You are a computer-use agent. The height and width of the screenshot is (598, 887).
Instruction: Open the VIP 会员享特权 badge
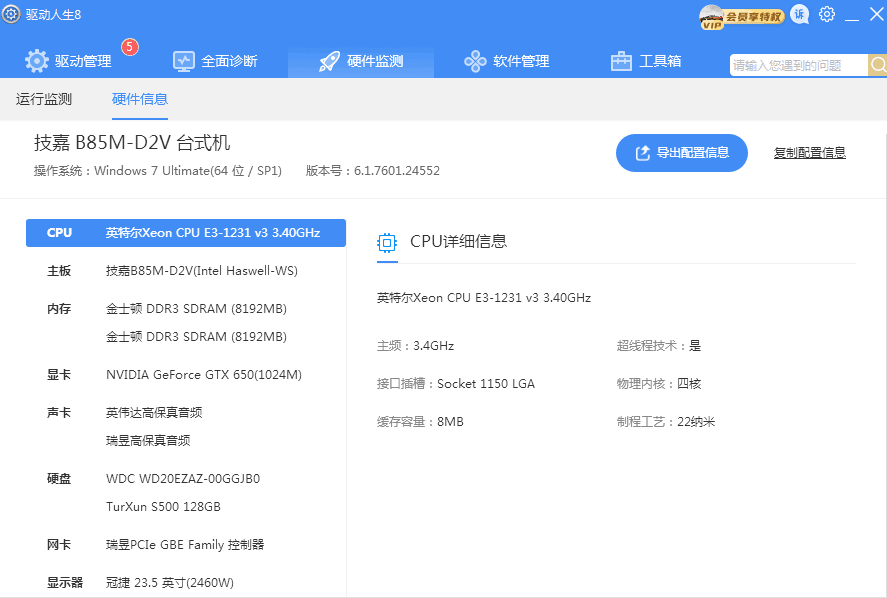pyautogui.click(x=742, y=16)
